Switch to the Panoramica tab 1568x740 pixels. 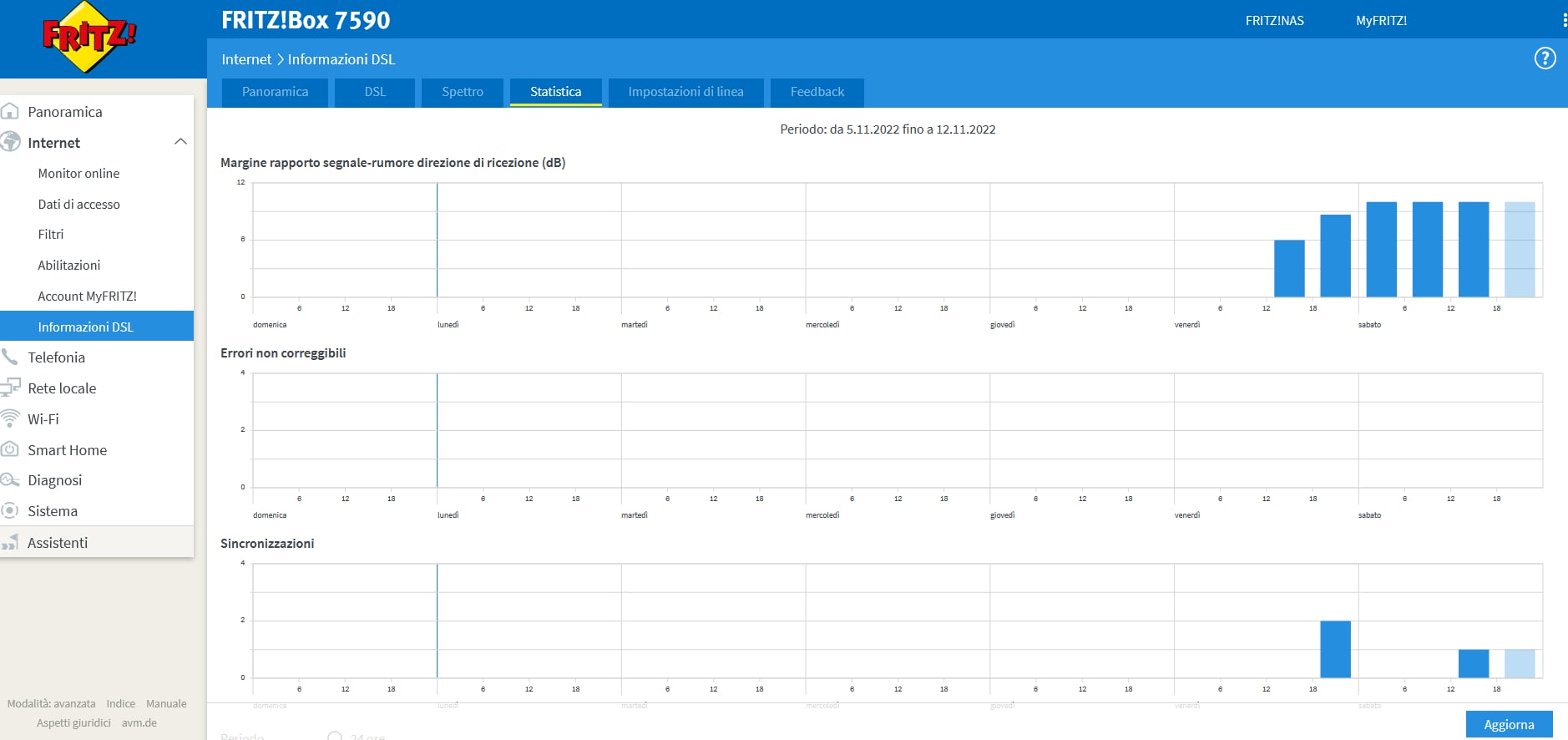(275, 92)
